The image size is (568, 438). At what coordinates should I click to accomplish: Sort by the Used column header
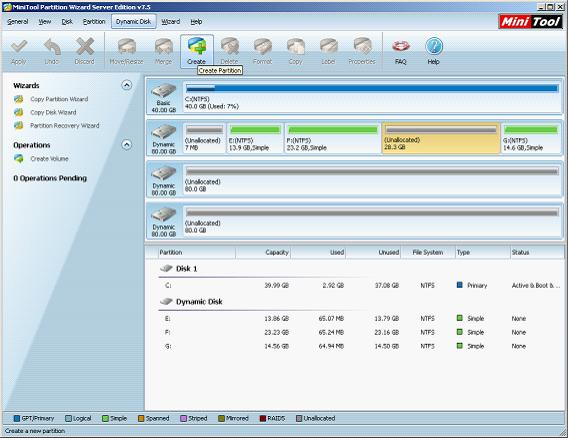(x=318, y=253)
